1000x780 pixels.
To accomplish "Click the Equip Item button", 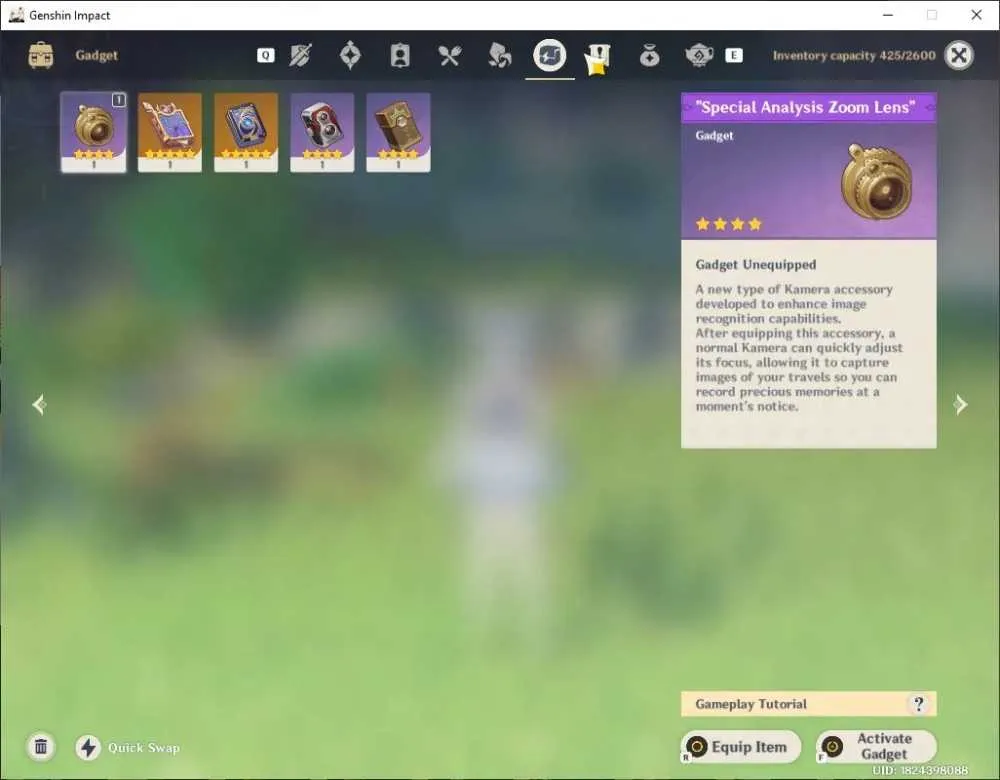I will pos(741,747).
